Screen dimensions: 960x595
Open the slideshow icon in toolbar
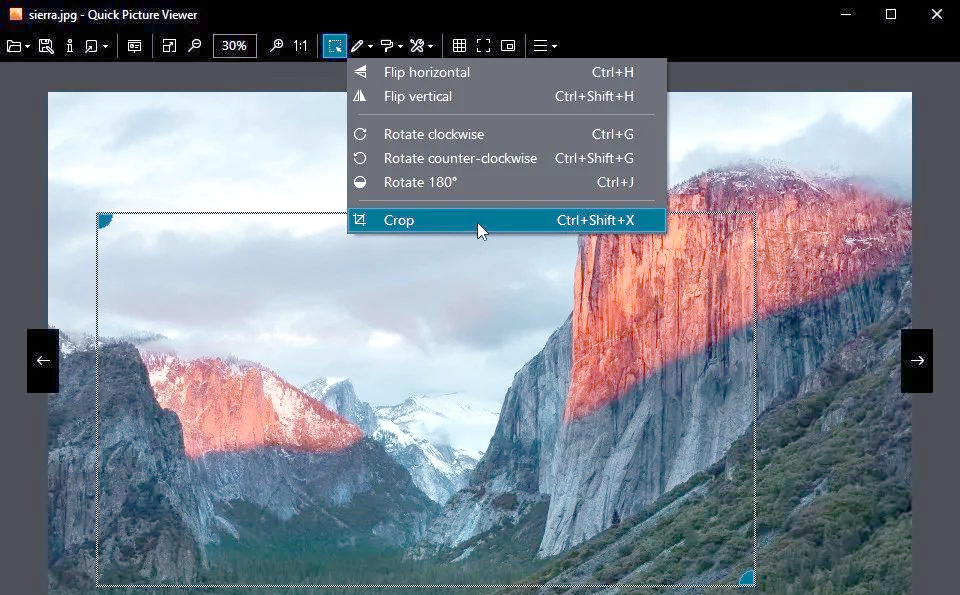pos(134,46)
